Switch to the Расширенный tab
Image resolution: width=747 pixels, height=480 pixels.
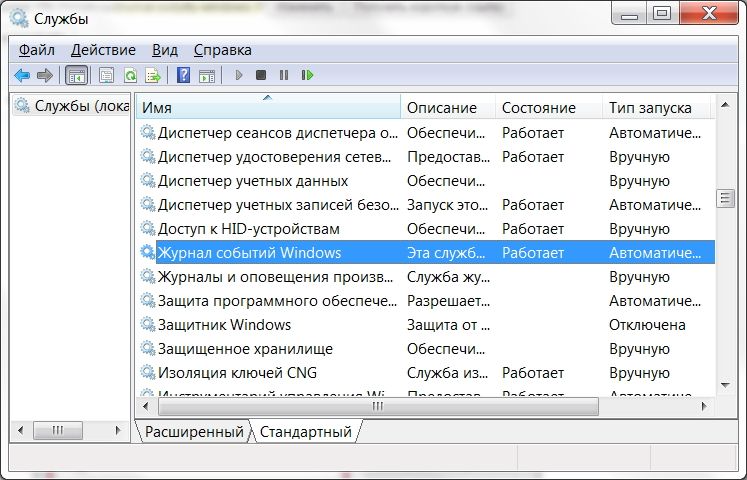[194, 431]
